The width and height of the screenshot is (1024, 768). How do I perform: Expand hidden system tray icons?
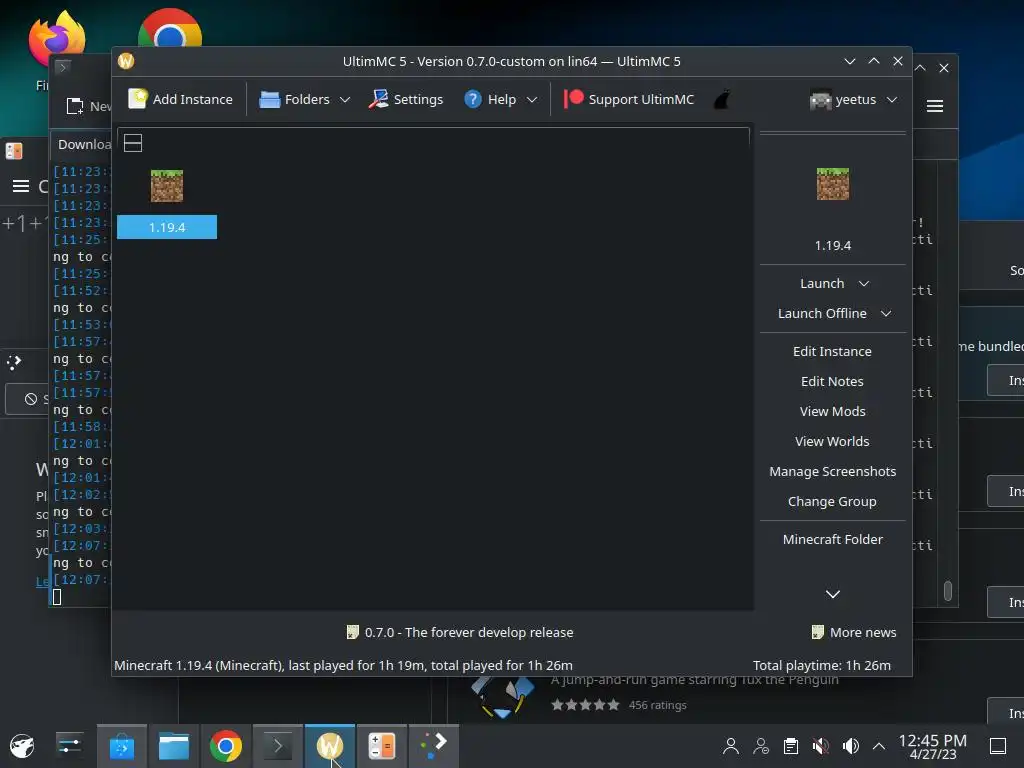(879, 746)
